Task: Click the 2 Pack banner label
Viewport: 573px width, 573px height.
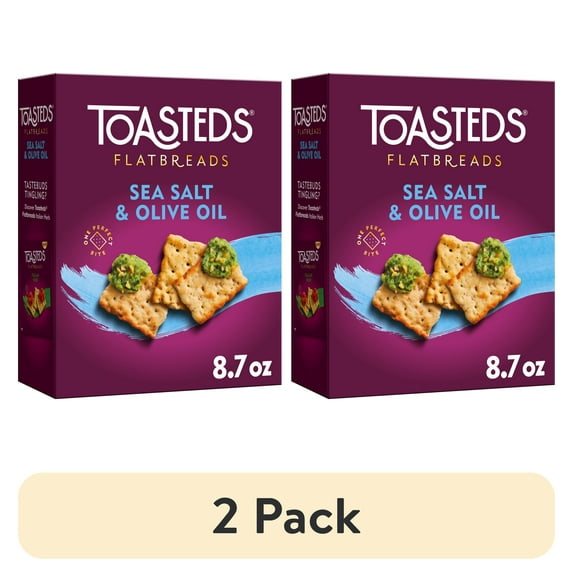Action: [286, 516]
